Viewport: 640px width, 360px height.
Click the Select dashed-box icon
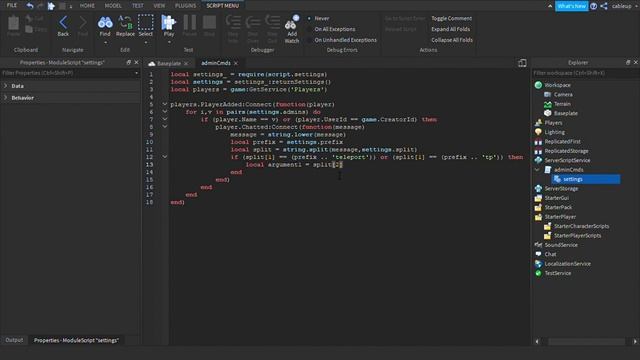click(x=145, y=23)
